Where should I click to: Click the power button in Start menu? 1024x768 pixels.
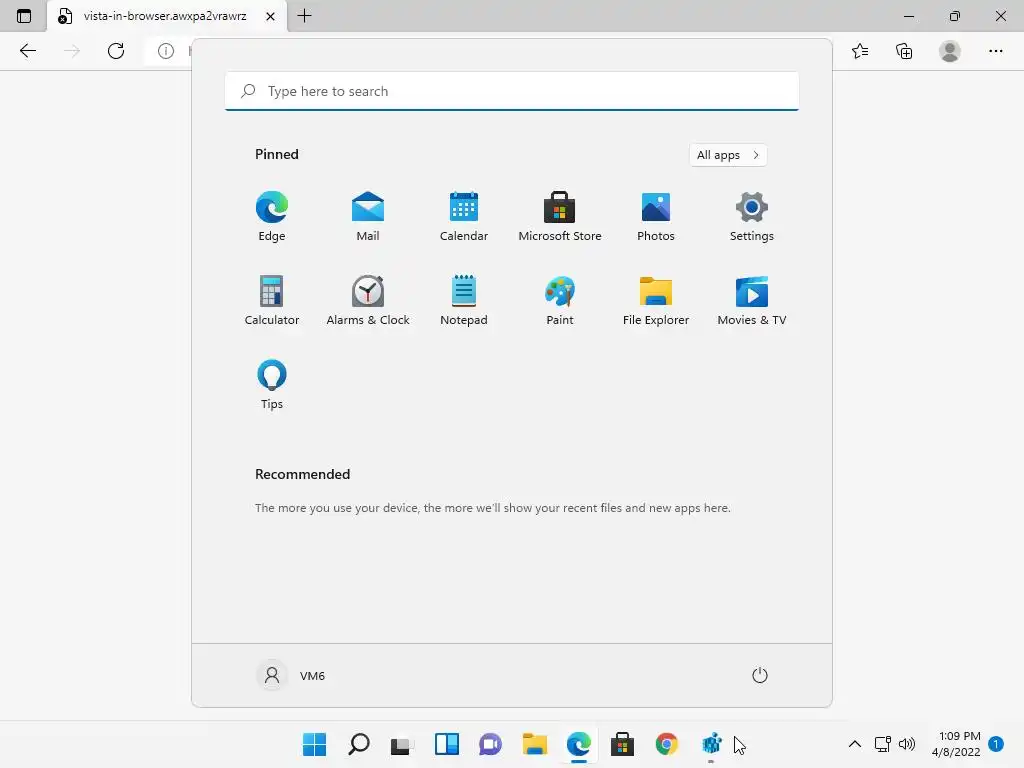pyautogui.click(x=760, y=675)
